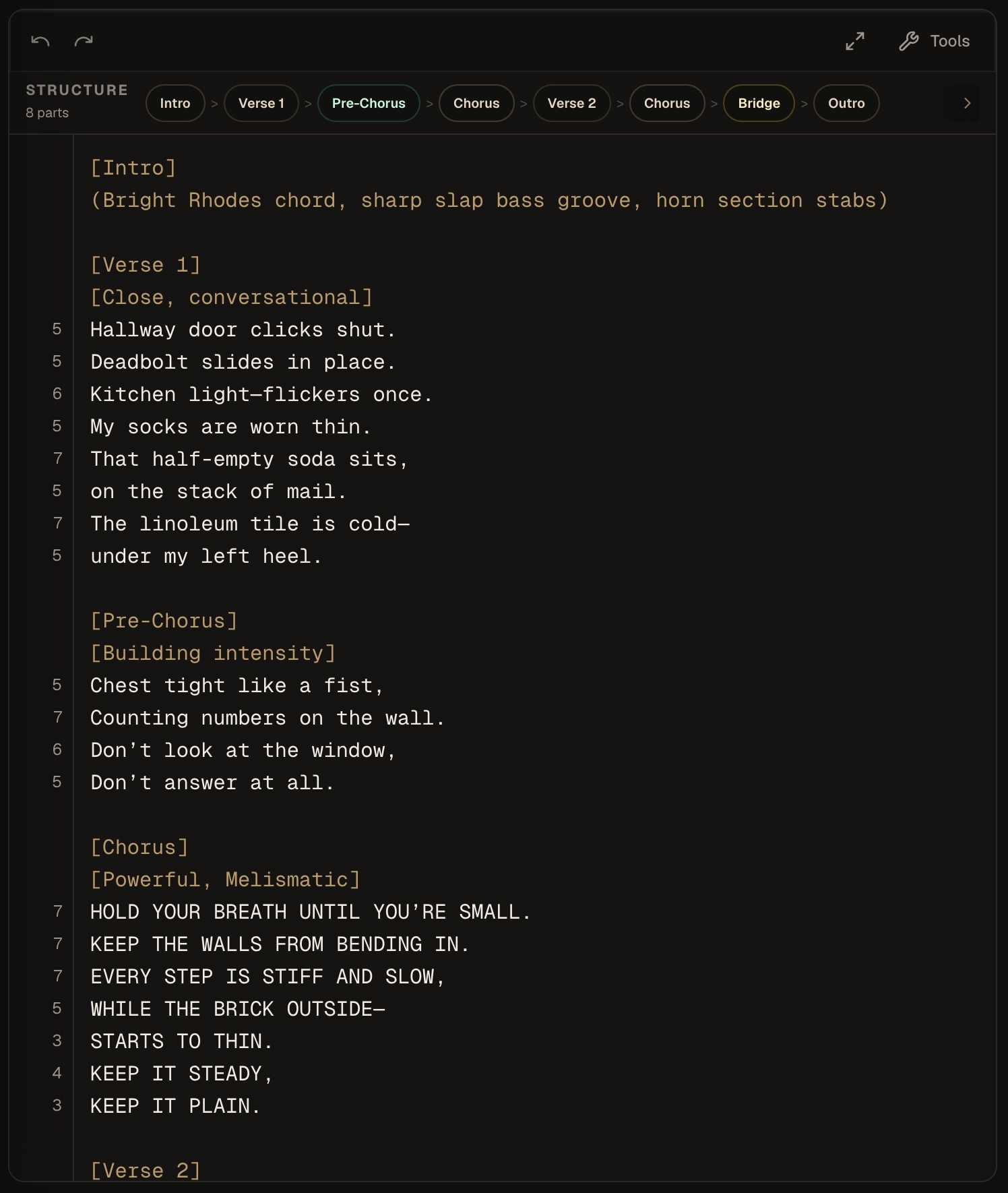
Task: Select the first Chorus structure pill
Action: click(476, 103)
